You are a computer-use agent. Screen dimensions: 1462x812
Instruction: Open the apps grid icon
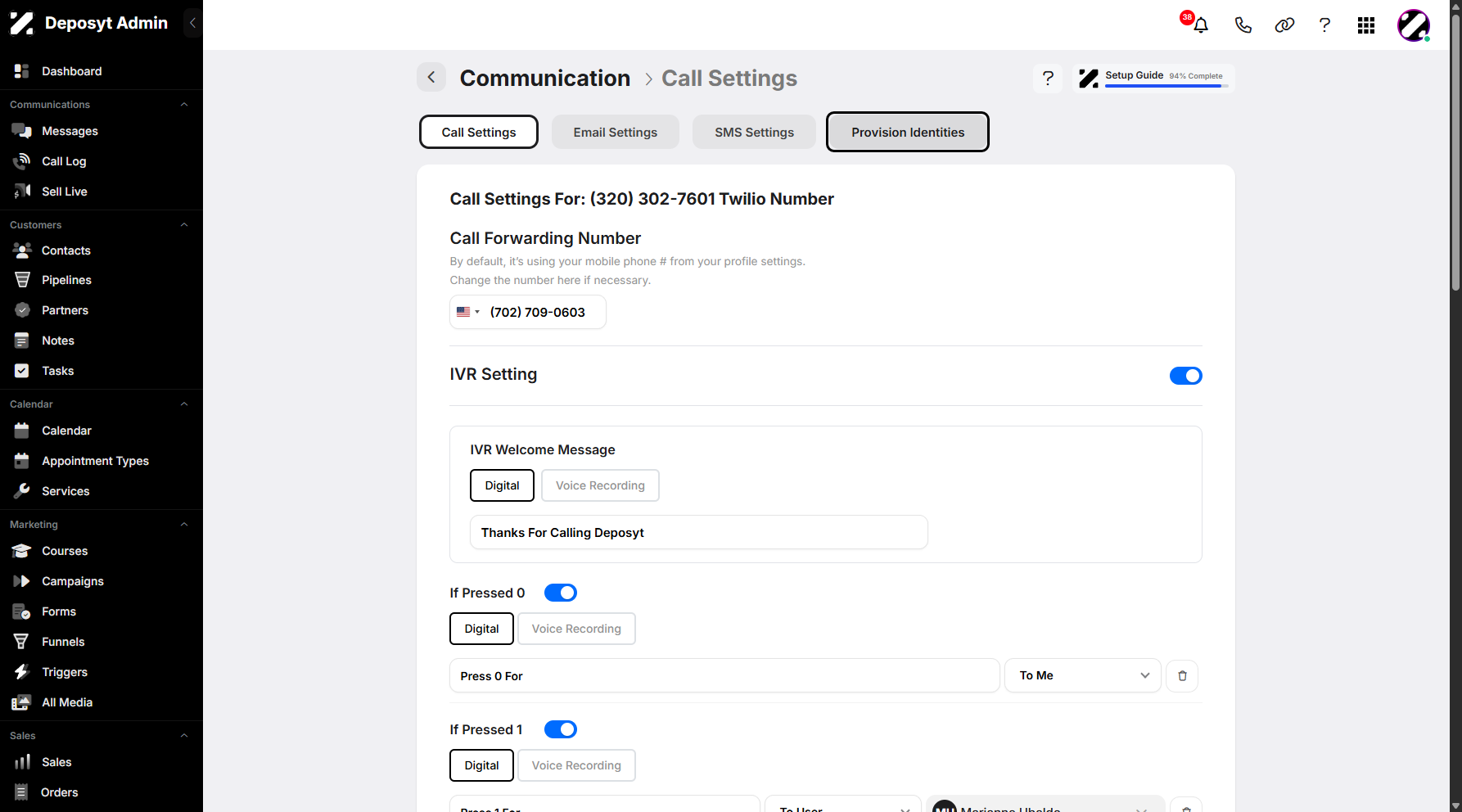[1366, 25]
